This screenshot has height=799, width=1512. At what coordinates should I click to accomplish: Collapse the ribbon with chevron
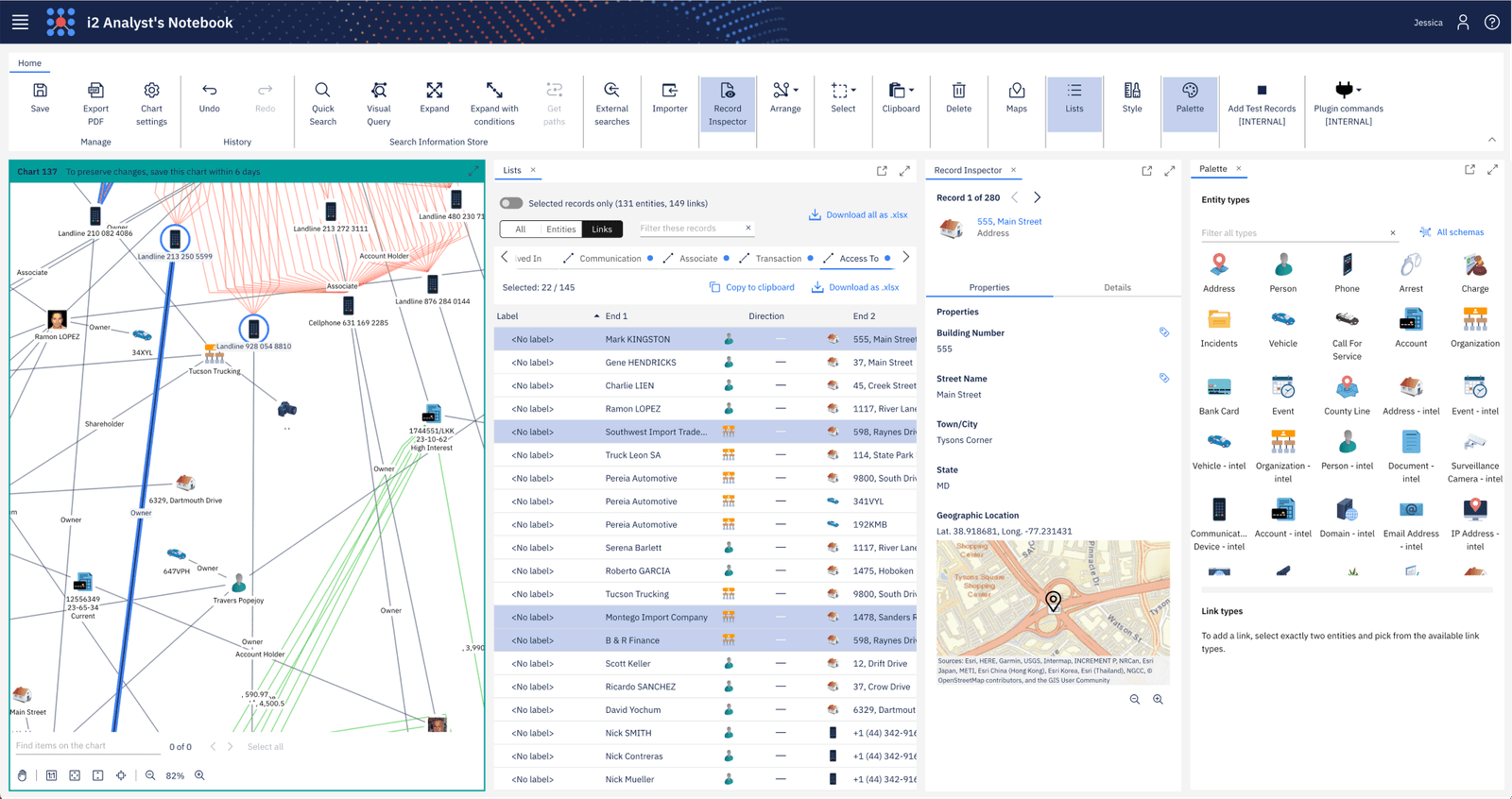click(x=1492, y=140)
